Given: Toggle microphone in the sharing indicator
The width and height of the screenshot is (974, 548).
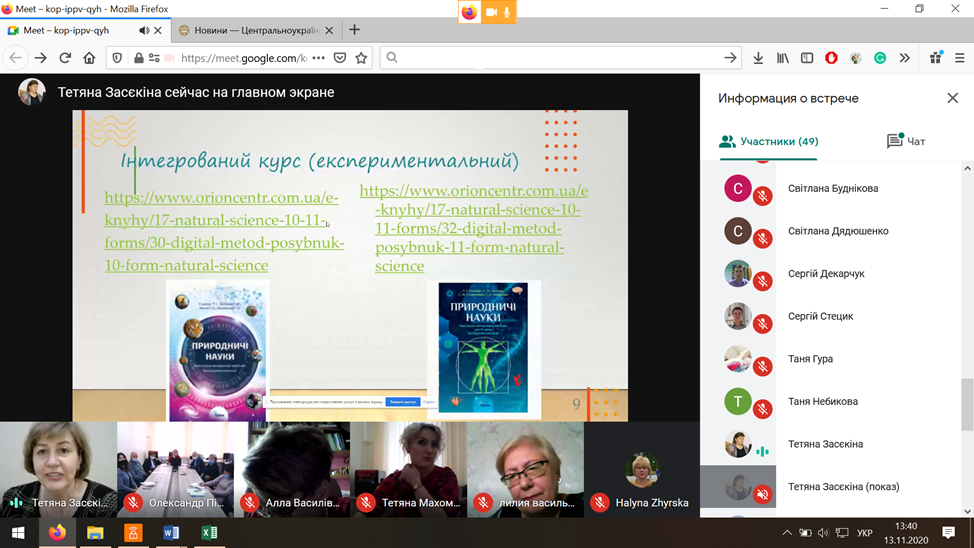Looking at the screenshot, I should point(507,12).
